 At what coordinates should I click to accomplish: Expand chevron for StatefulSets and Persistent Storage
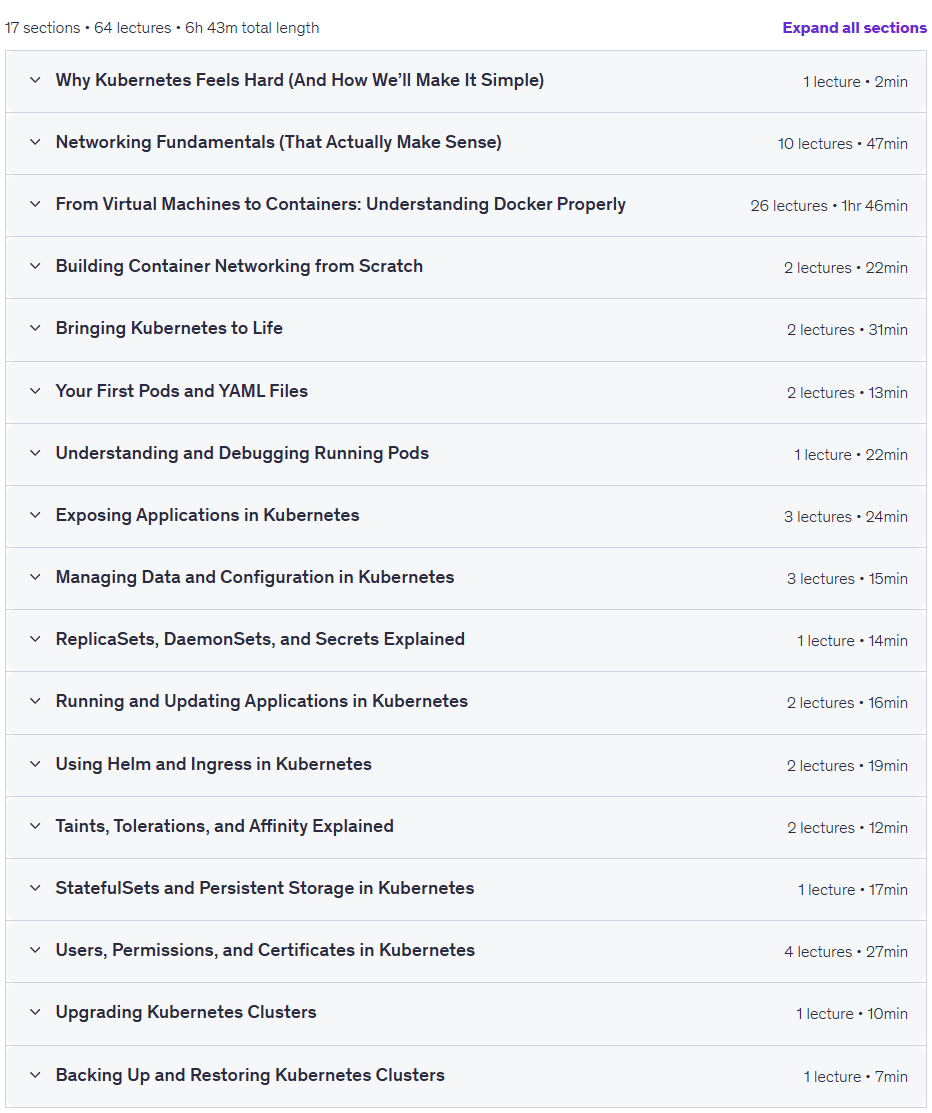coord(35,888)
